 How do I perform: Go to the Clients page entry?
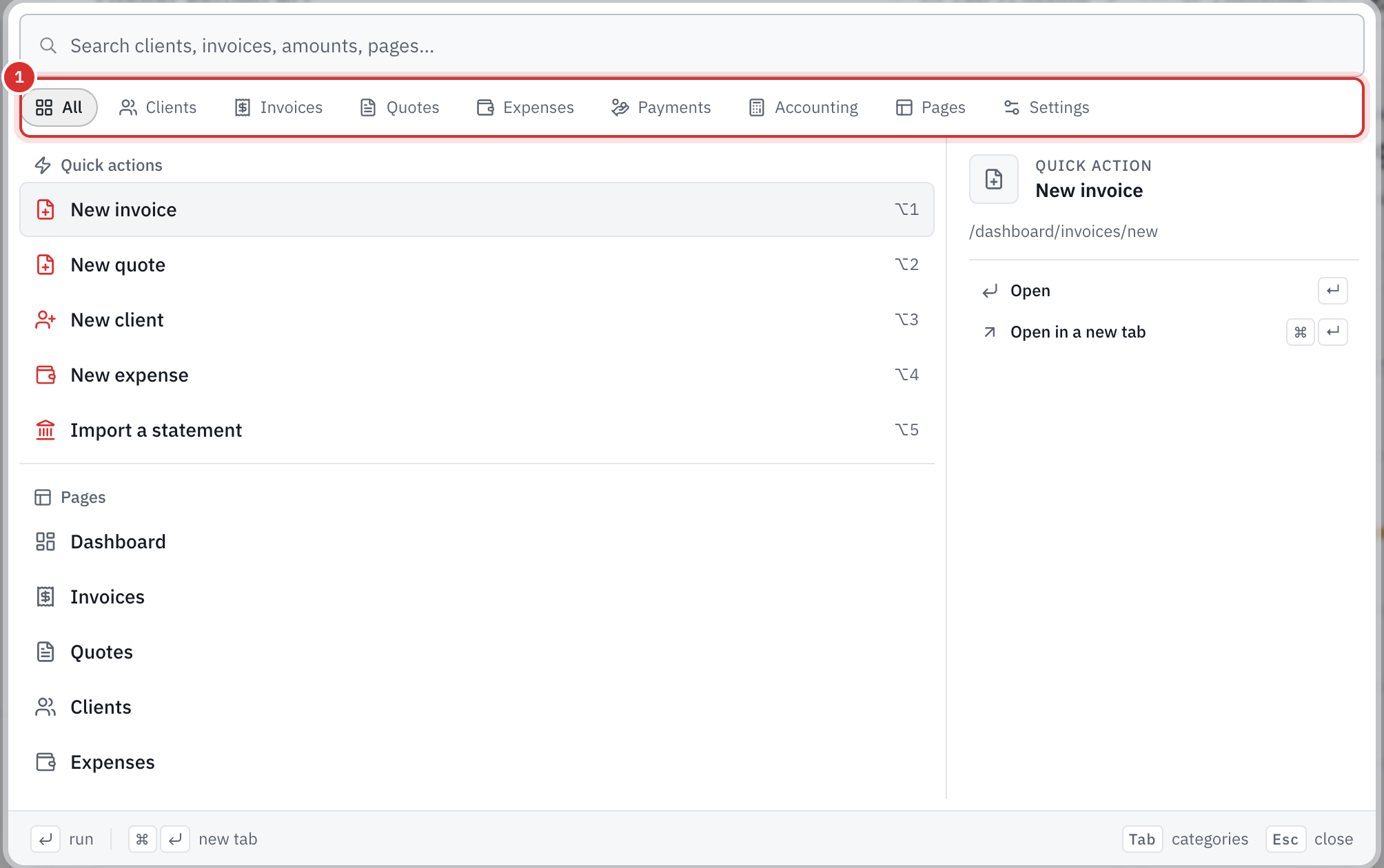pyautogui.click(x=477, y=707)
